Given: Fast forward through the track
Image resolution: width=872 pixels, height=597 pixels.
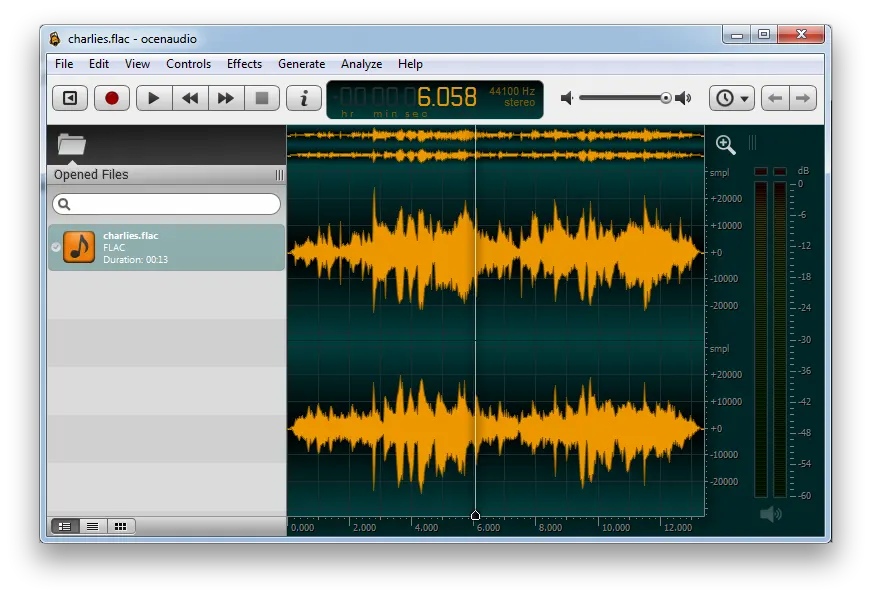Looking at the screenshot, I should tap(225, 98).
